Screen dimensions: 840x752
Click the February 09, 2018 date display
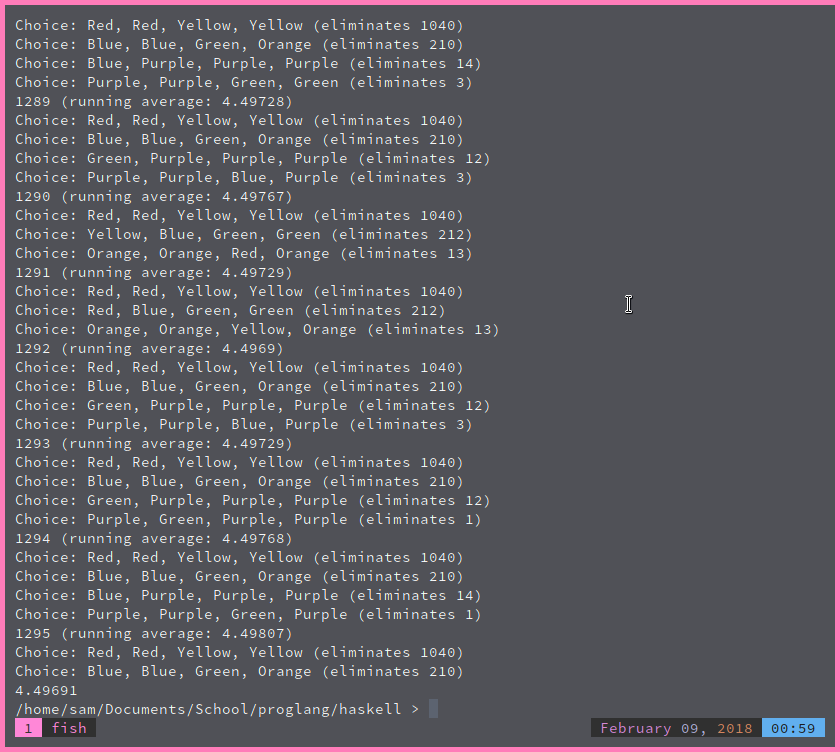point(676,728)
